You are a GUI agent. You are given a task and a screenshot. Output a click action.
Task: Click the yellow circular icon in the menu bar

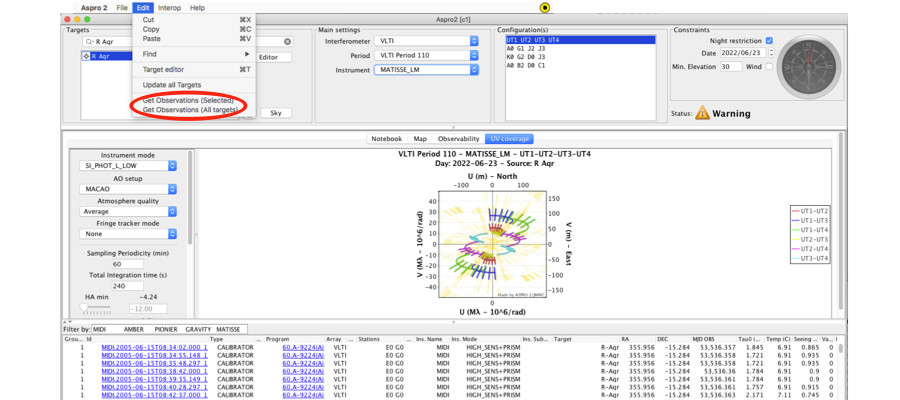click(545, 7)
